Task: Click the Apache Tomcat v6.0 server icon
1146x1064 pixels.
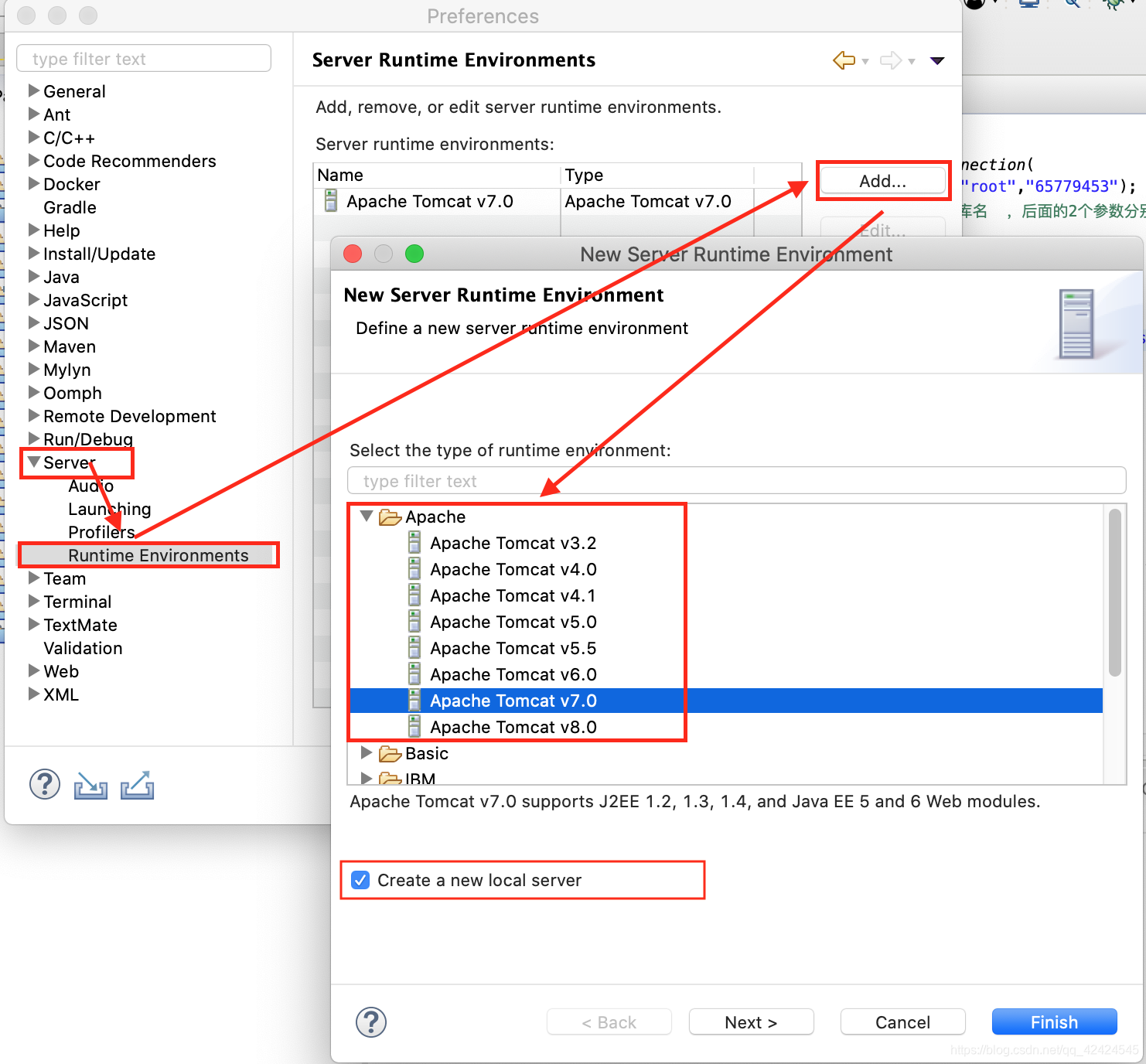Action: [x=414, y=674]
